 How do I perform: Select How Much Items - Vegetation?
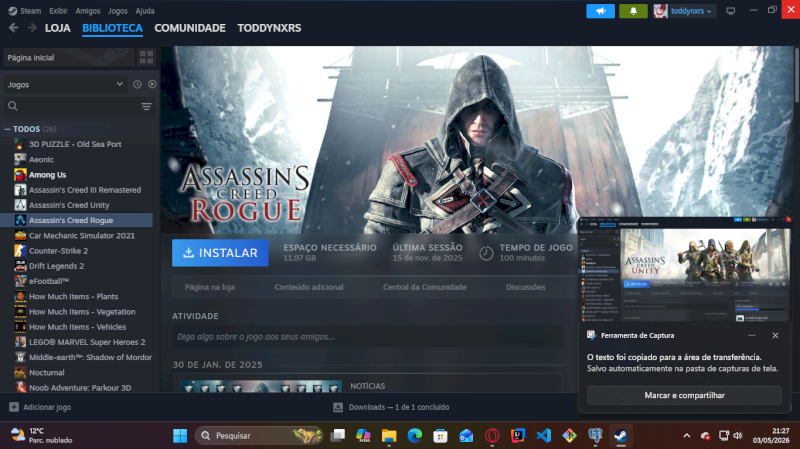tap(82, 311)
